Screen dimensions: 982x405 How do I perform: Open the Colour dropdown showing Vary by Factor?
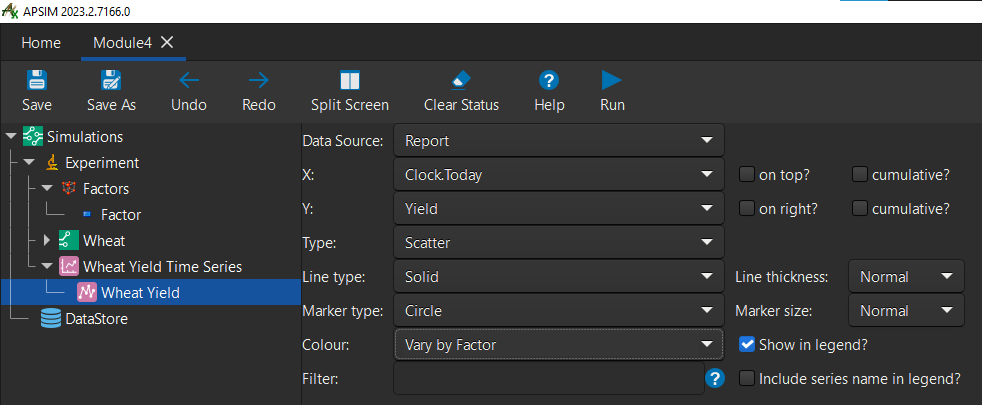559,344
